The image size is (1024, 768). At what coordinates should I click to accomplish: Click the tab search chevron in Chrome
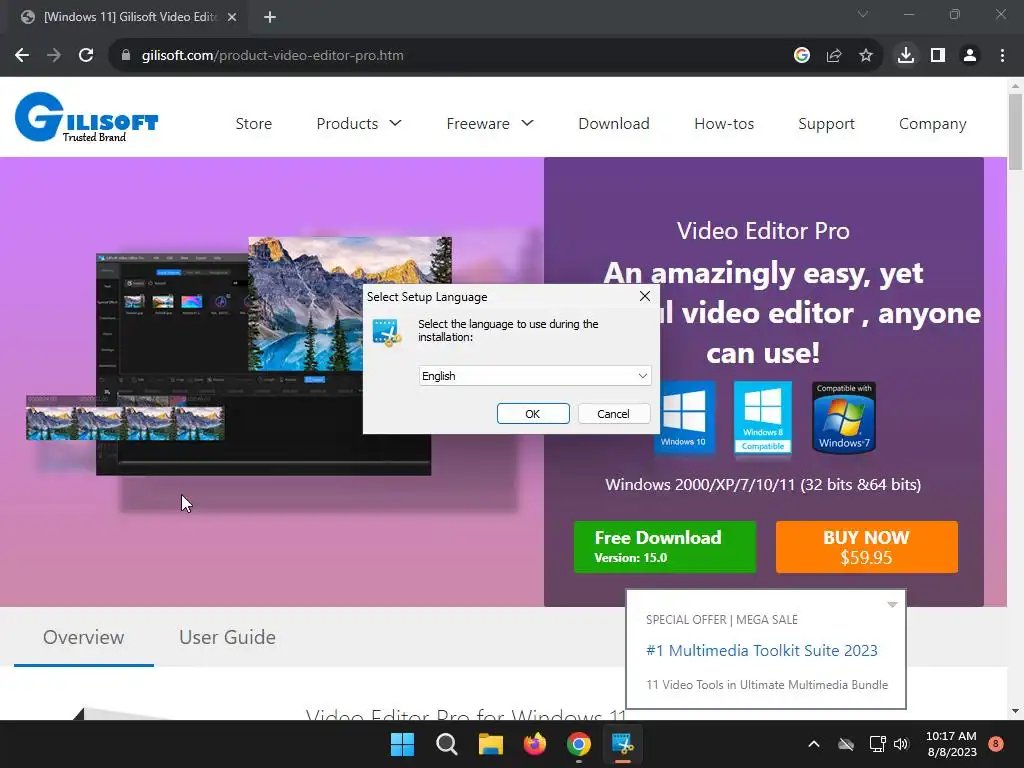click(863, 14)
